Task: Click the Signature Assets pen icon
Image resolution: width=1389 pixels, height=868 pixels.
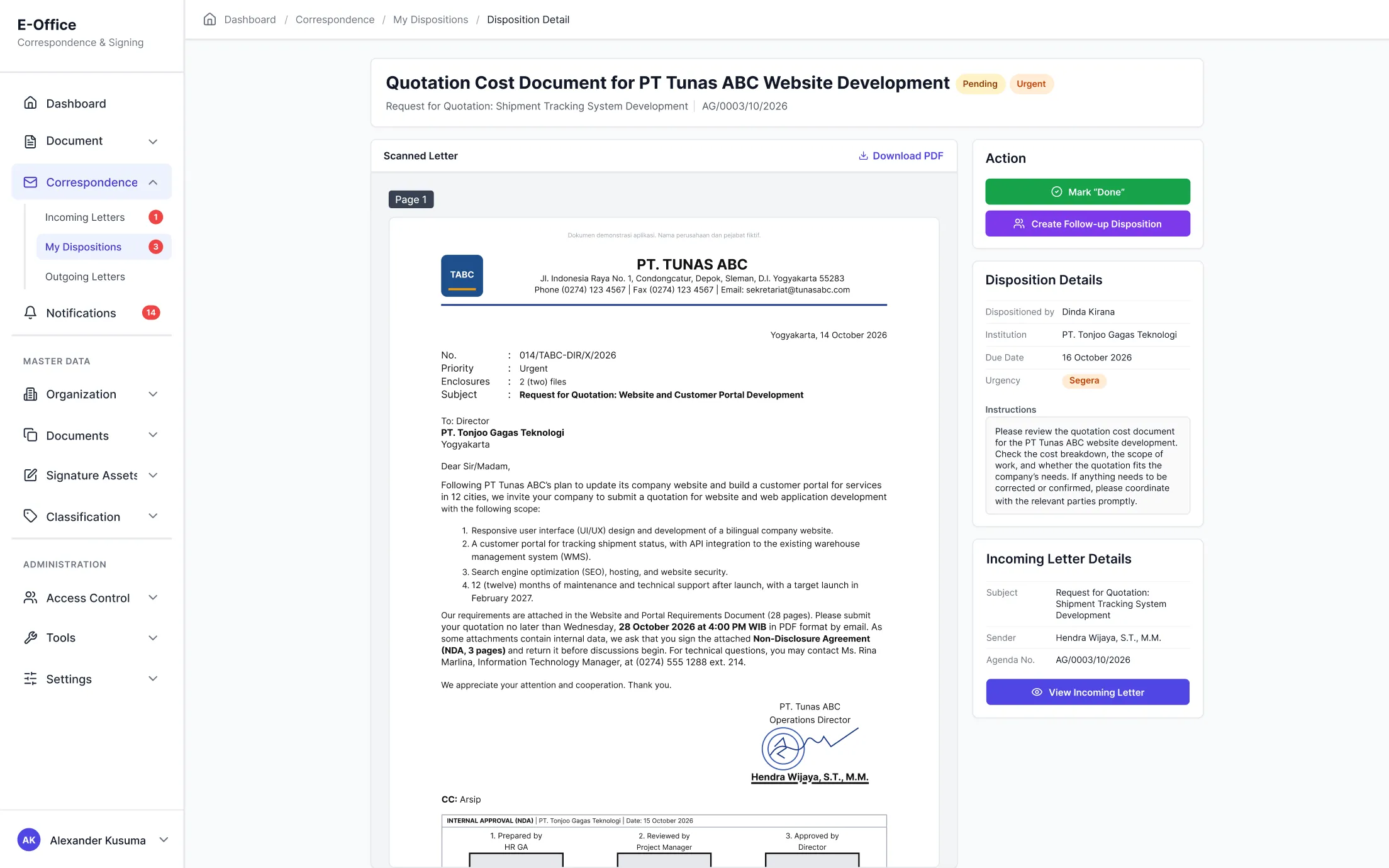Action: [x=30, y=475]
